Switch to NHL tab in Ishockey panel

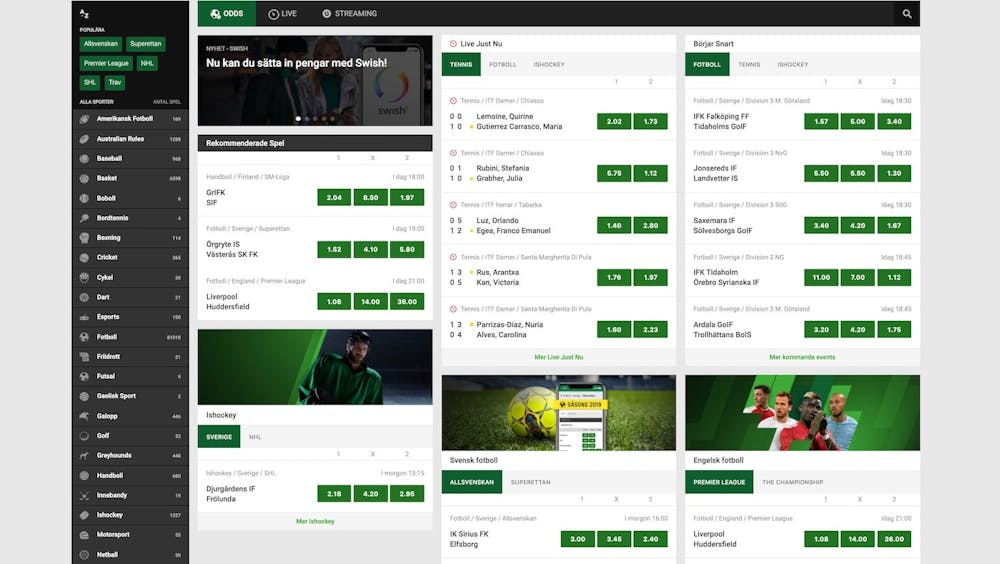[254, 437]
